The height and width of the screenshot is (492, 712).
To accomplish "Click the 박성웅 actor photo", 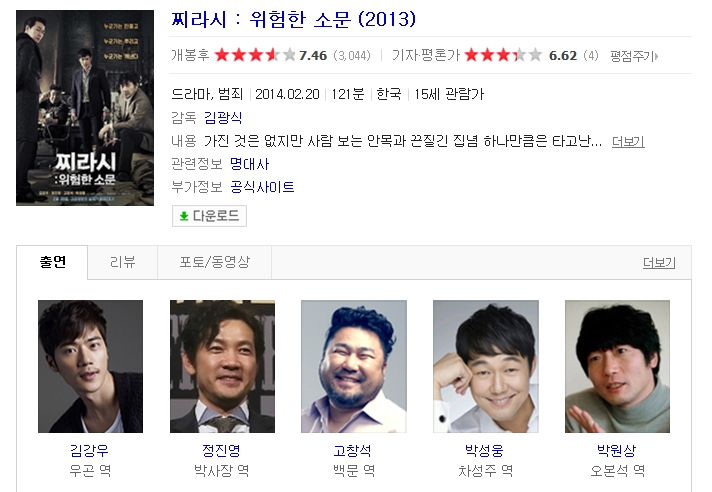I will [x=485, y=366].
